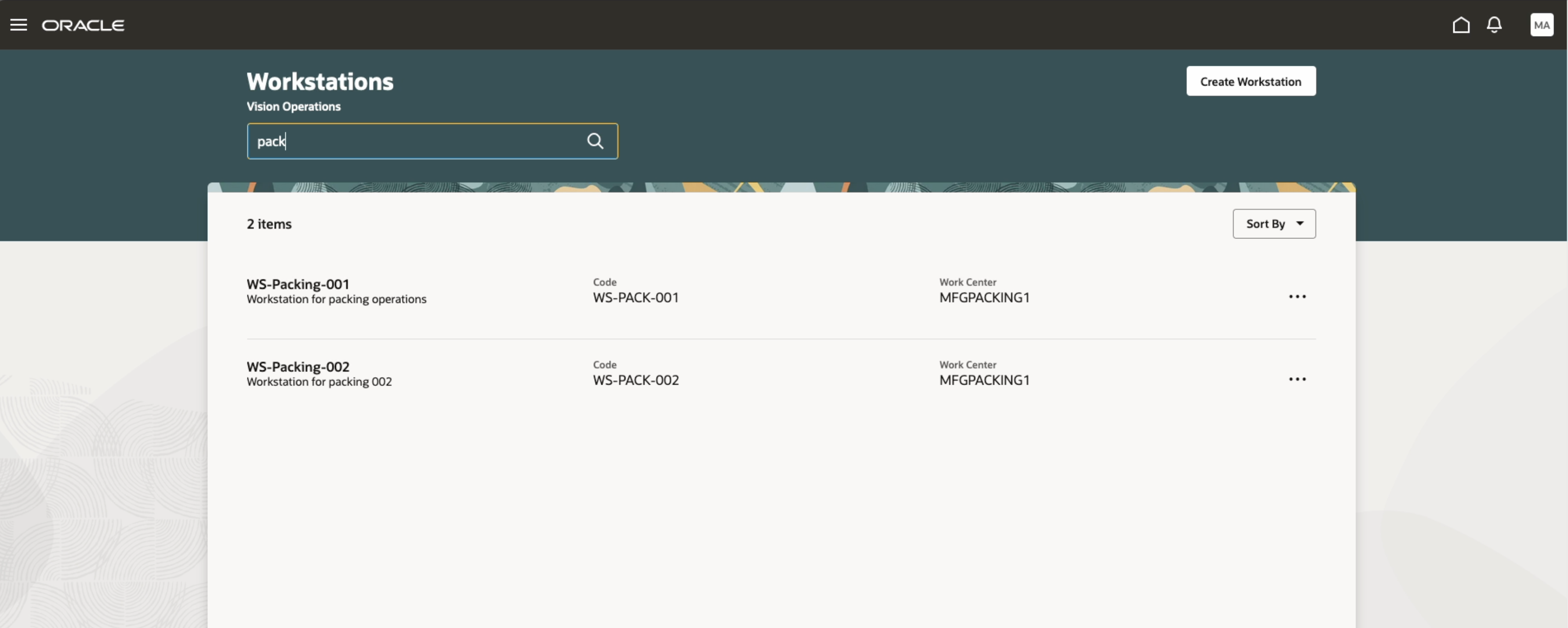The image size is (1568, 628).
Task: Open the notifications bell
Action: coord(1494,25)
